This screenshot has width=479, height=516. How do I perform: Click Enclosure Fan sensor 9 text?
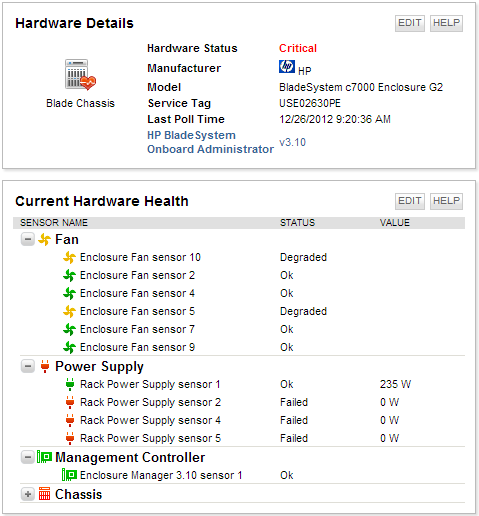137,347
